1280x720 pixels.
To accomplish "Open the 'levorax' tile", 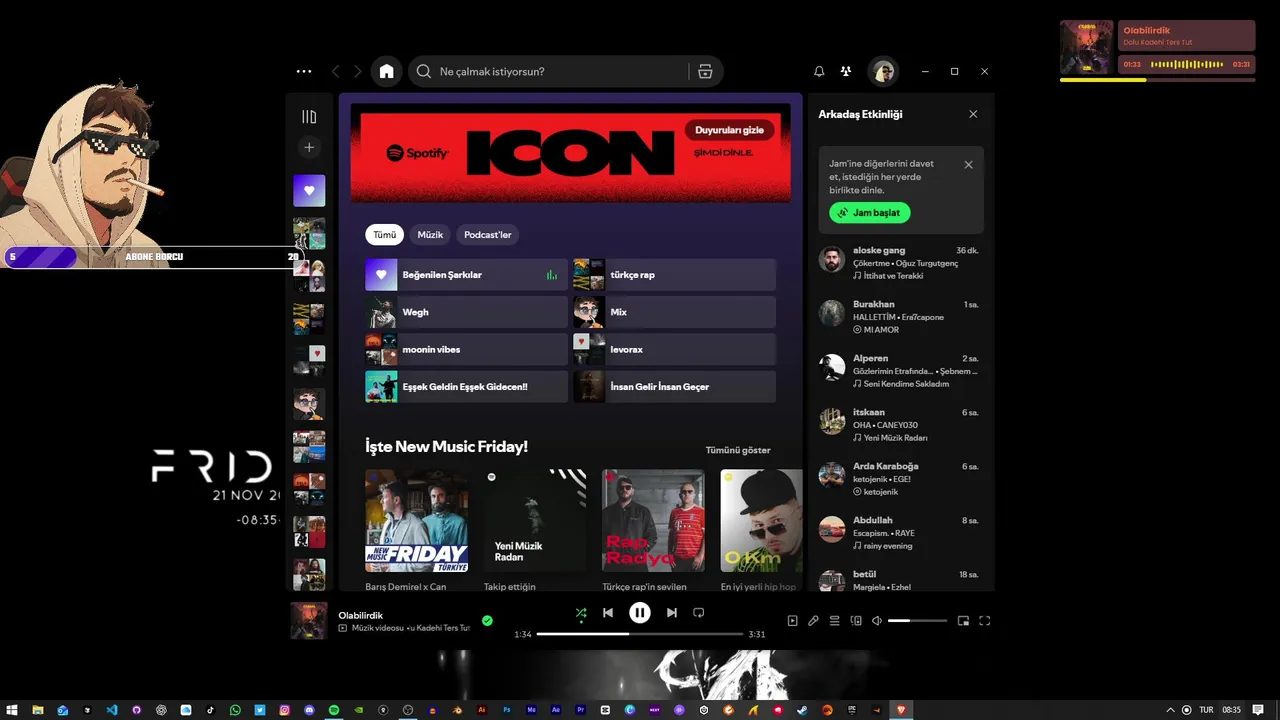I will [x=674, y=349].
